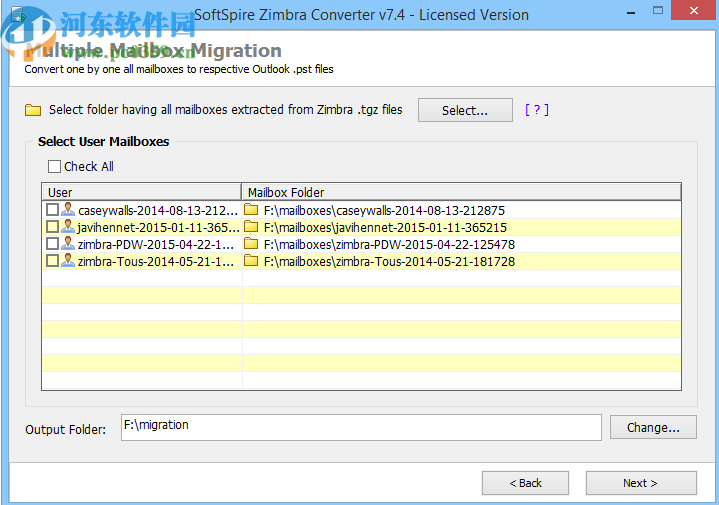The width and height of the screenshot is (719, 505).
Task: Tick the javihennet-2015-01-11 mailbox checkbox
Action: tap(52, 227)
